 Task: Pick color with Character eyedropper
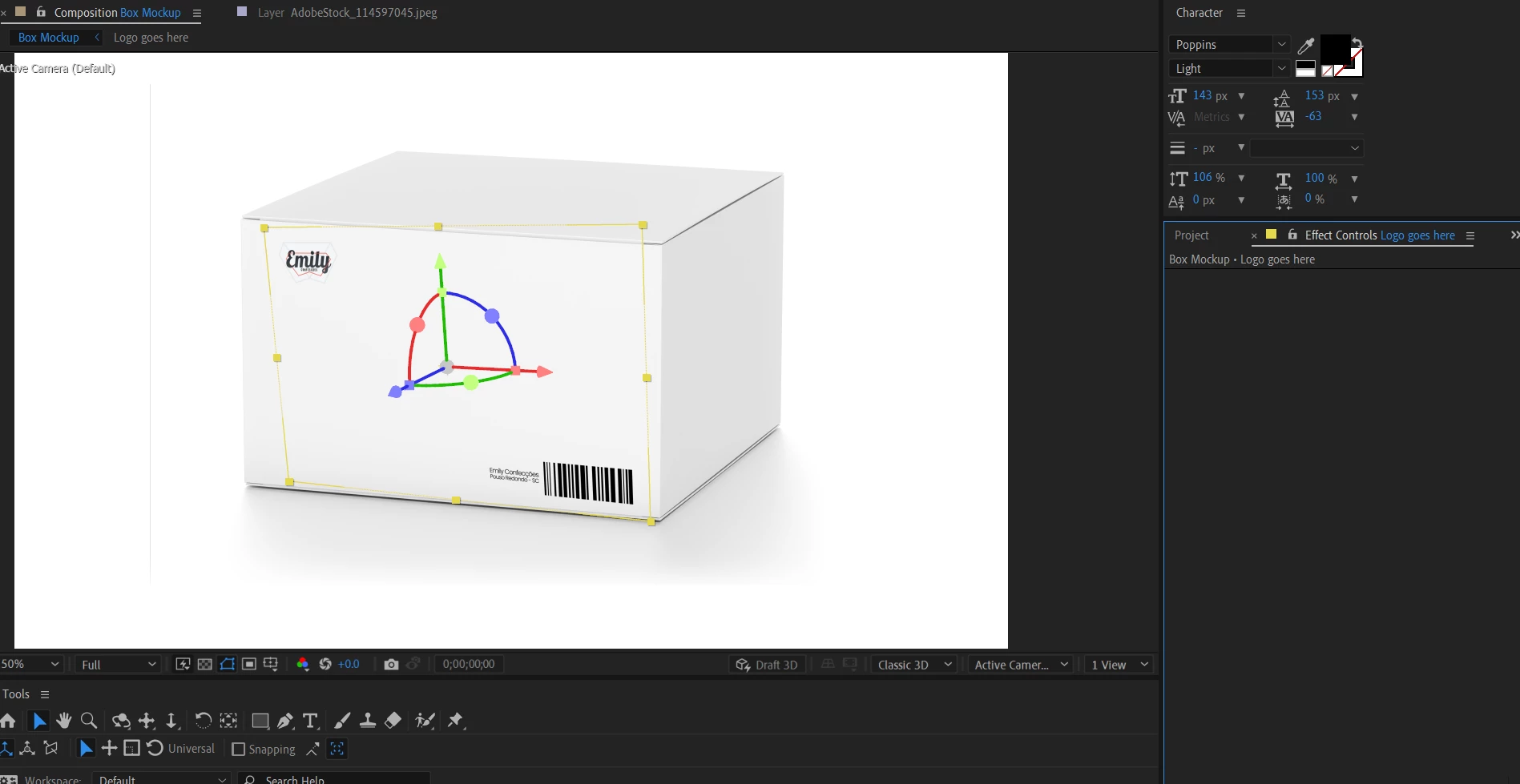click(x=1305, y=46)
